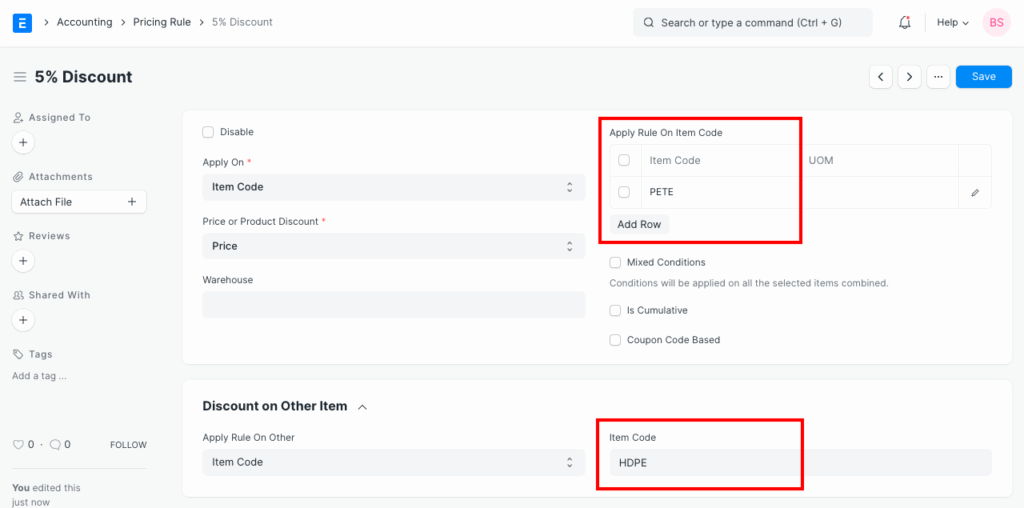Click the ERPNext home logo icon

point(22,22)
